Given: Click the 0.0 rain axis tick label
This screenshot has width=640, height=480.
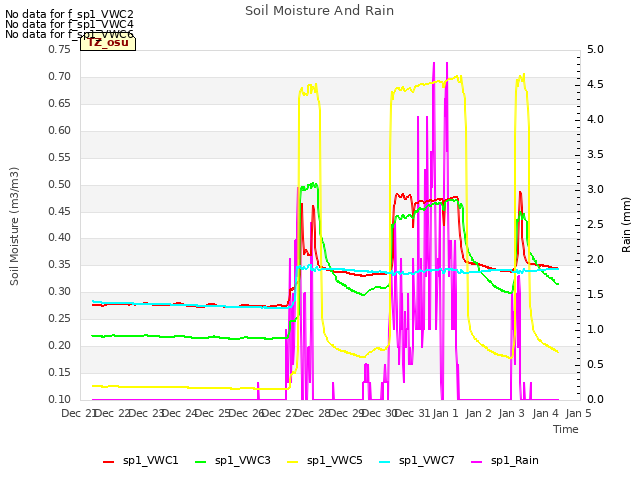Looking at the screenshot, I should coord(595,399).
